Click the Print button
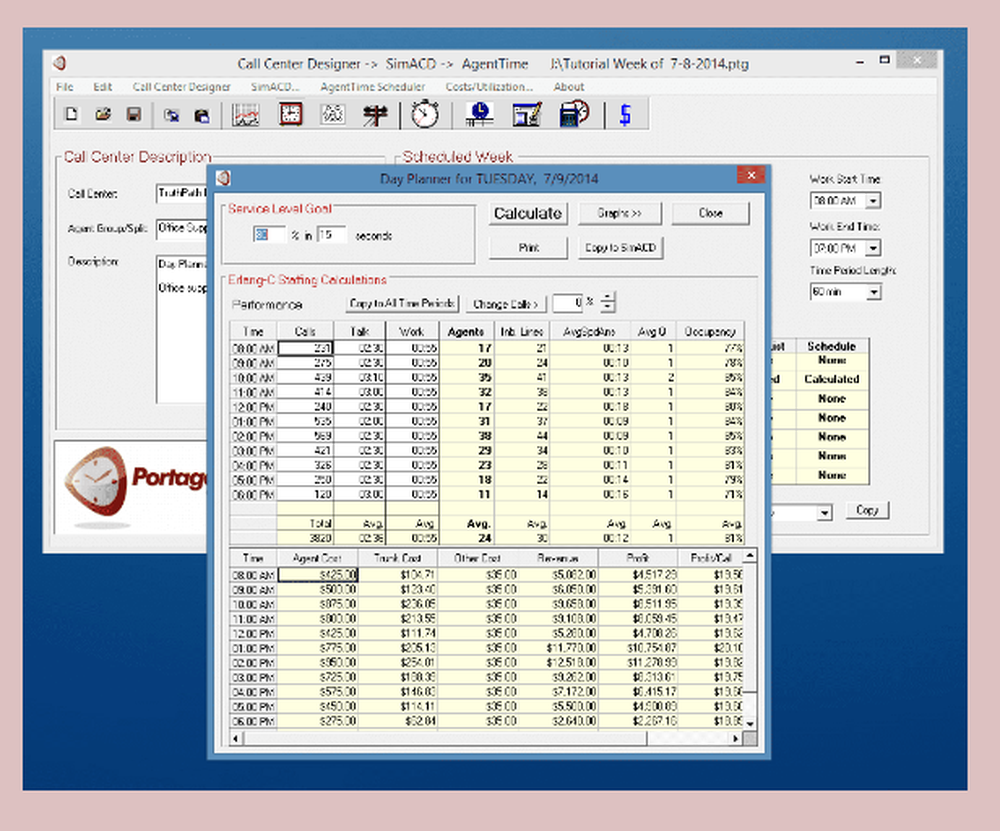 click(x=528, y=247)
